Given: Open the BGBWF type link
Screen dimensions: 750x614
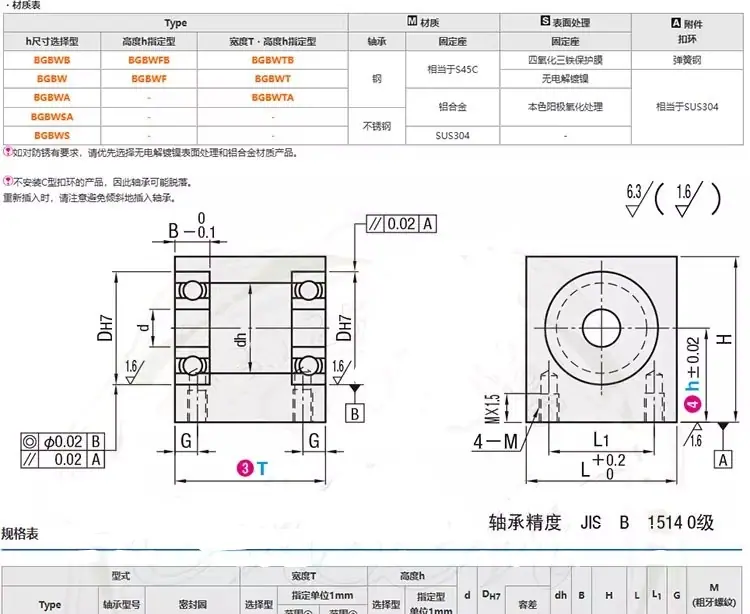Looking at the screenshot, I should pyautogui.click(x=149, y=79).
